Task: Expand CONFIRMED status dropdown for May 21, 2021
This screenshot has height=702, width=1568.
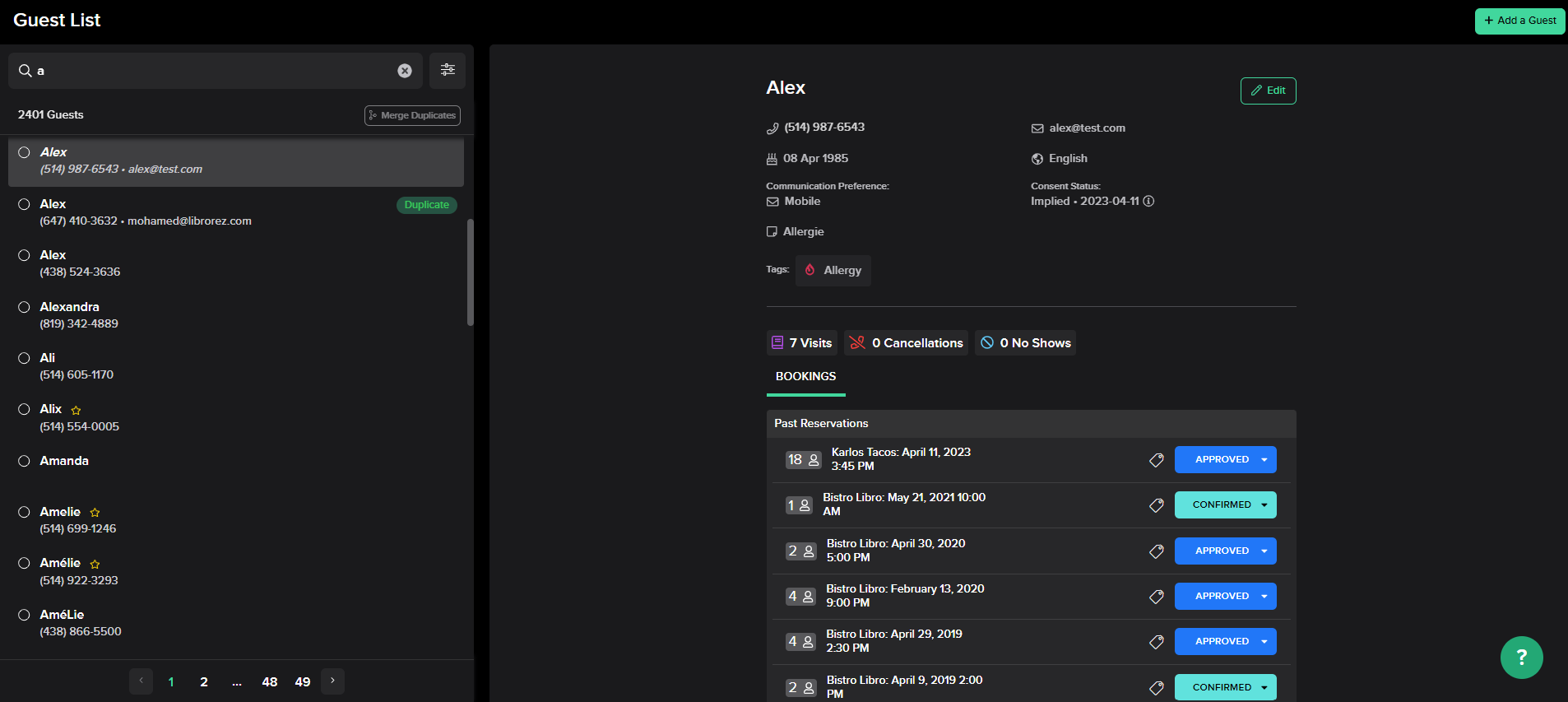Action: tap(1264, 505)
